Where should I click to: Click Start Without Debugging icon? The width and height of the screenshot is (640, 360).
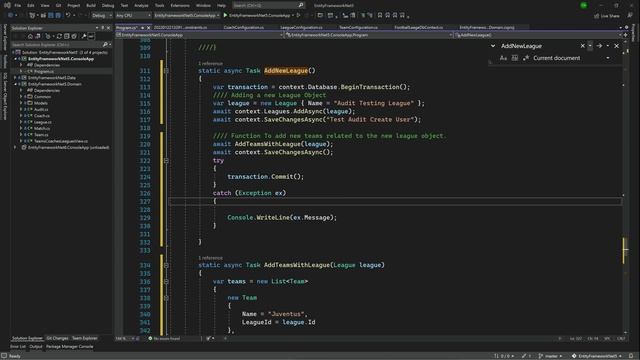[x=298, y=15]
